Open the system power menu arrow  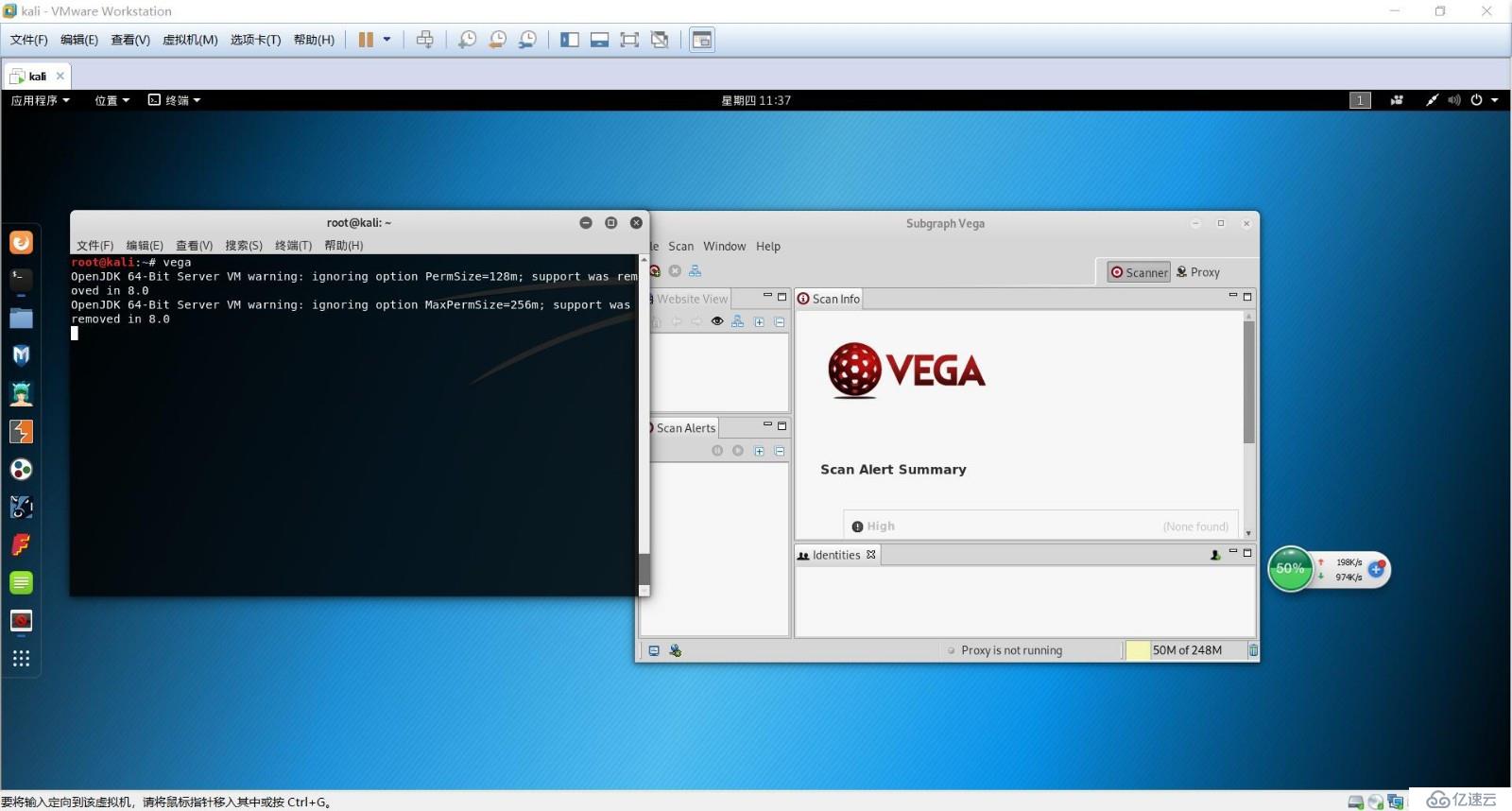click(1494, 100)
